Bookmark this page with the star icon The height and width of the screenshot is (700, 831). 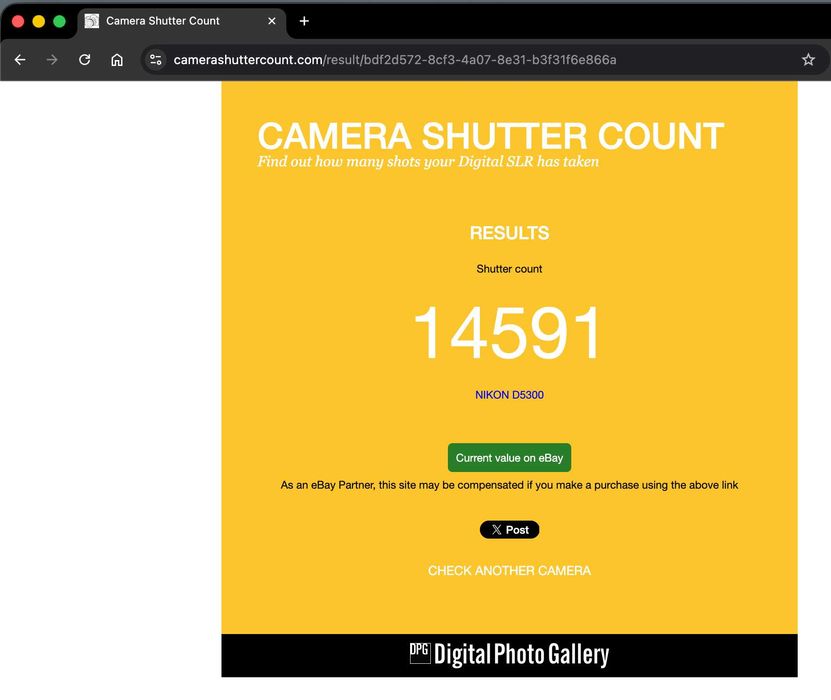tap(808, 59)
